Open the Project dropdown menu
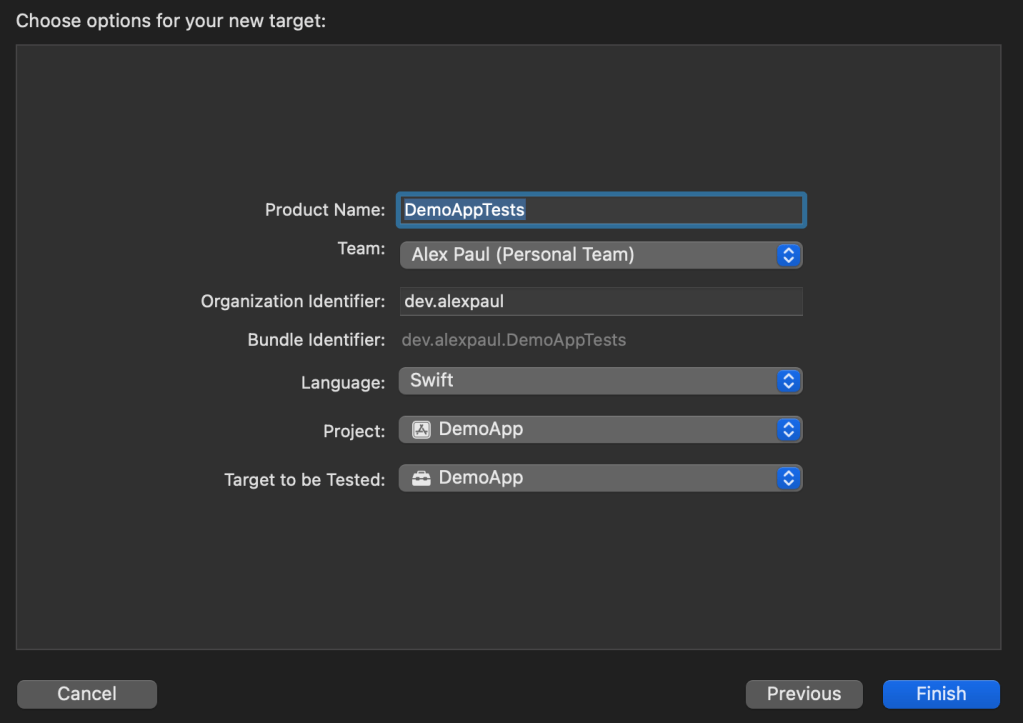1023x723 pixels. point(588,430)
